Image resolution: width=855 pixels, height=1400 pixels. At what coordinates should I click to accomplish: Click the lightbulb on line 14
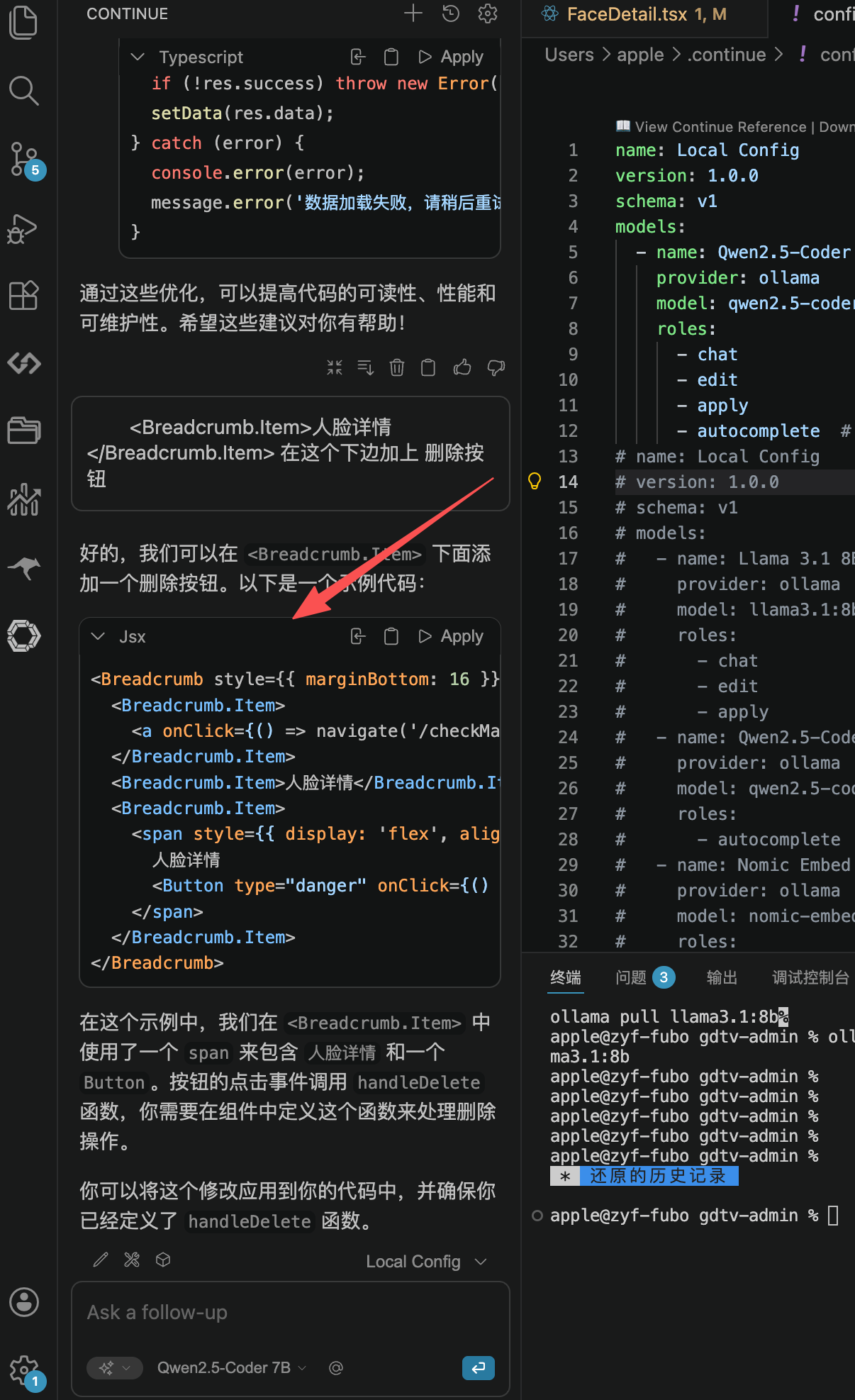pos(535,482)
